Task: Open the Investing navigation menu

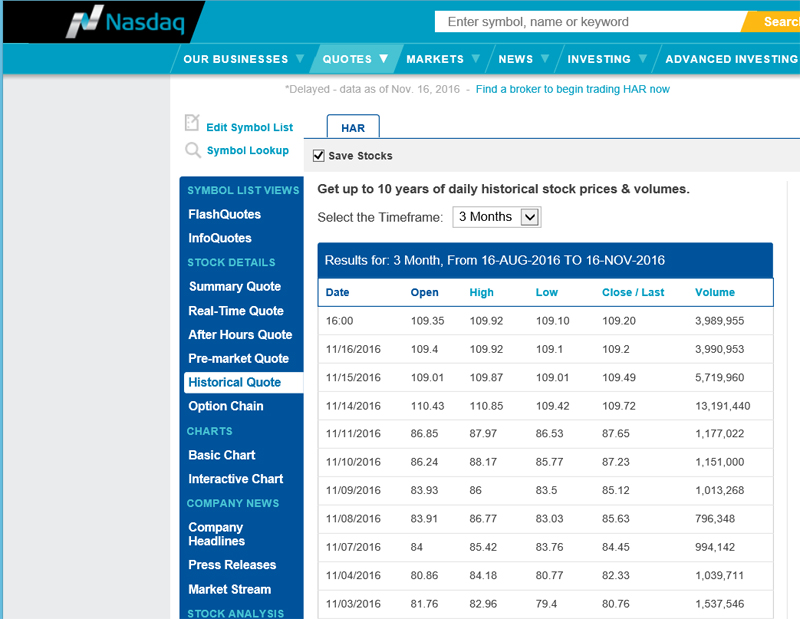Action: [x=606, y=59]
